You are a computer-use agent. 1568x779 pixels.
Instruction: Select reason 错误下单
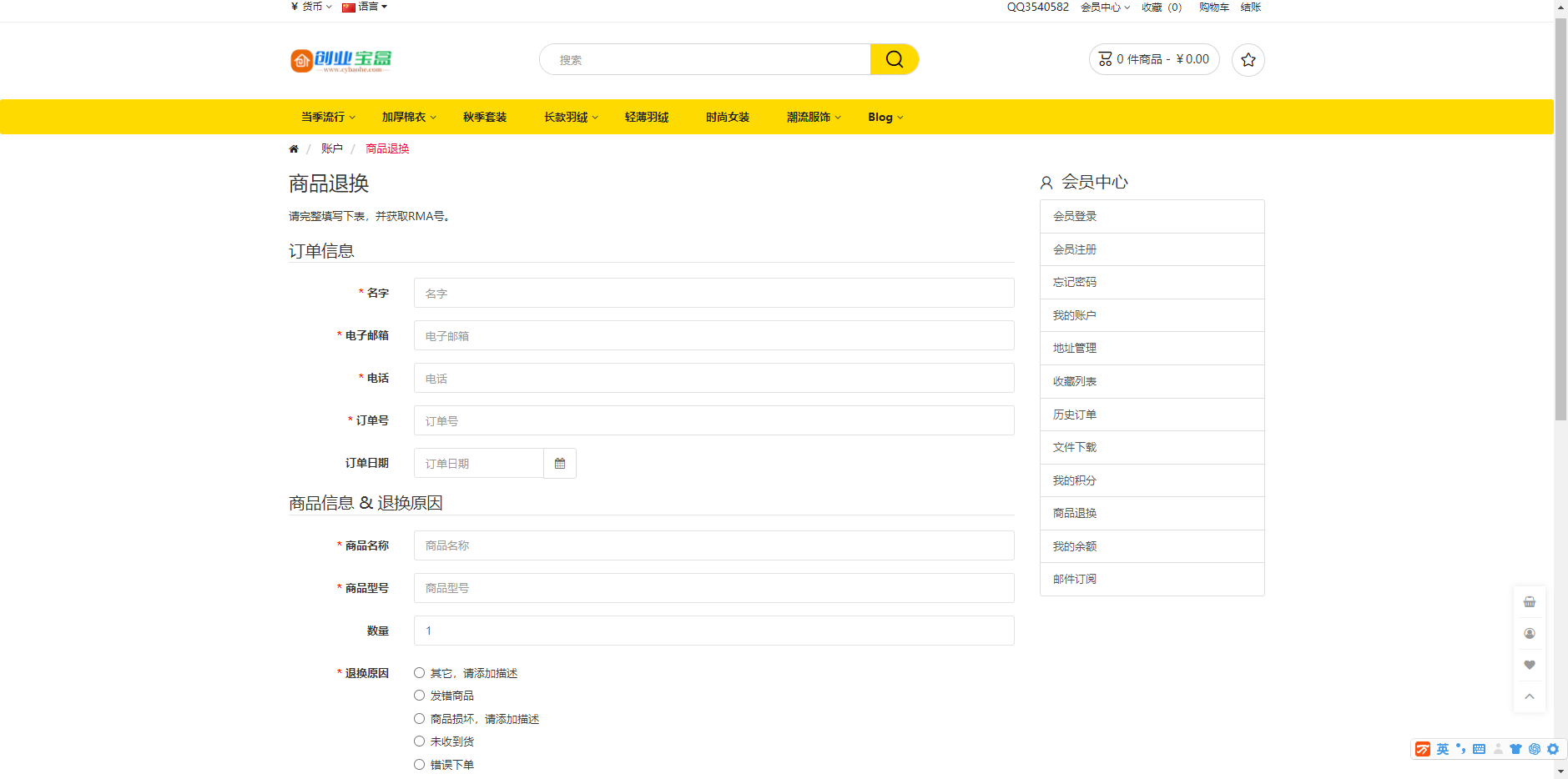[419, 764]
